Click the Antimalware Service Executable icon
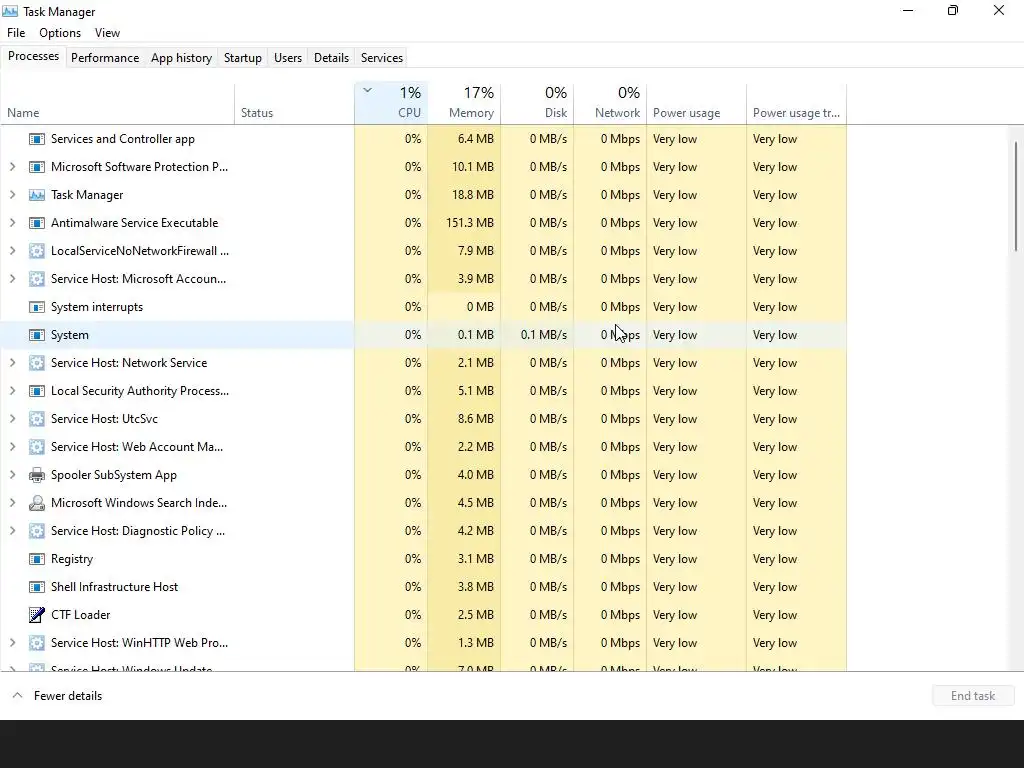The width and height of the screenshot is (1024, 768). pyautogui.click(x=37, y=223)
